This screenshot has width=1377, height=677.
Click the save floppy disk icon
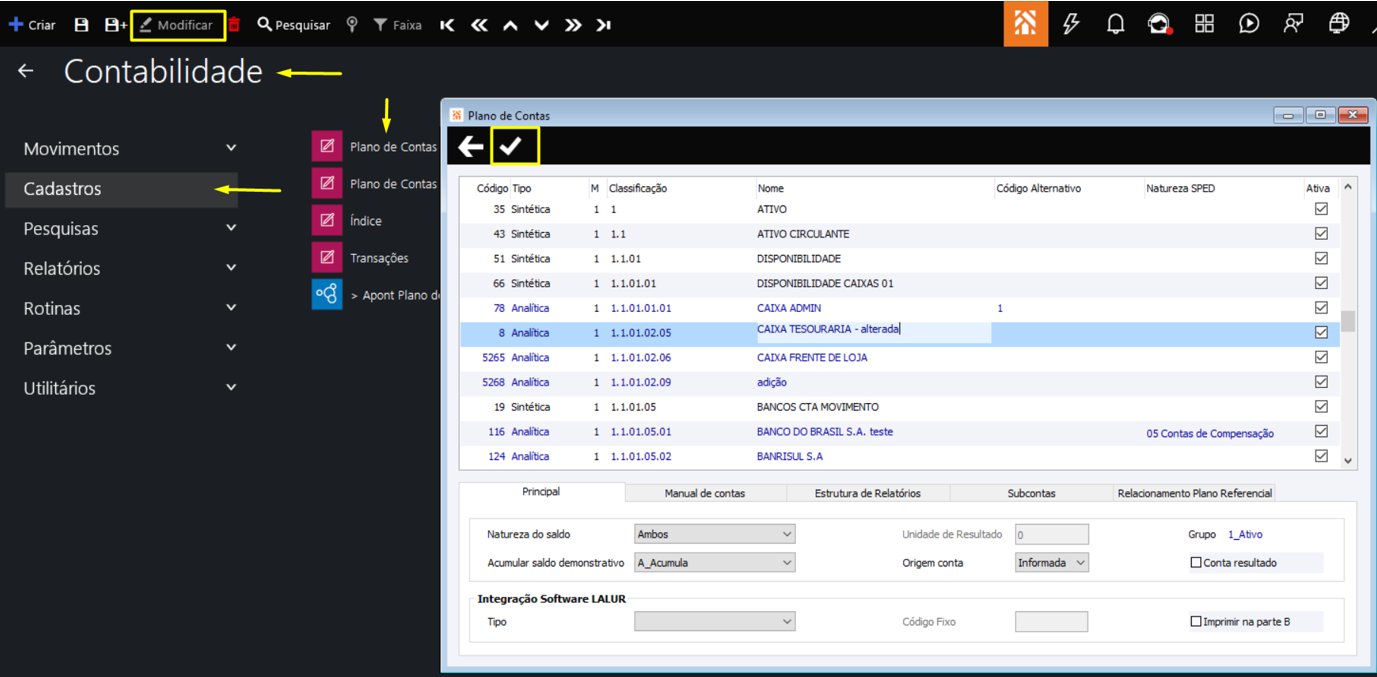(x=82, y=25)
